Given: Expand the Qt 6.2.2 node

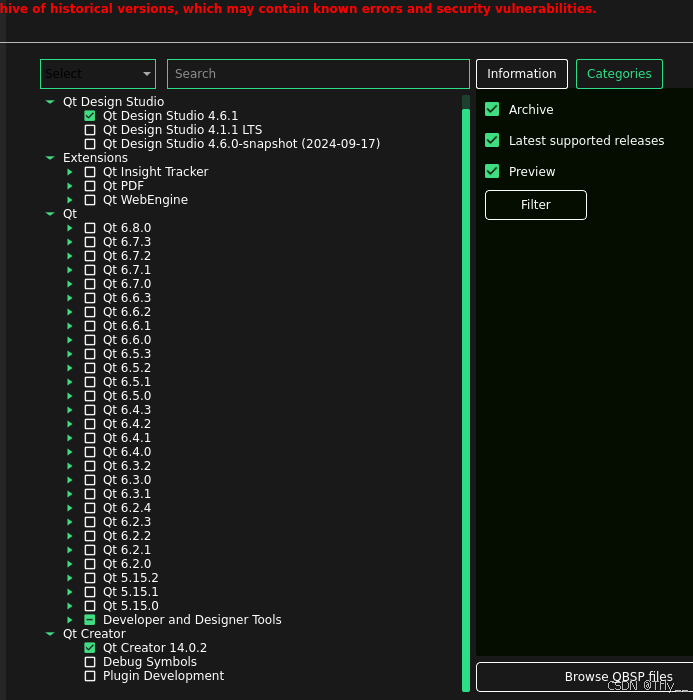Looking at the screenshot, I should point(70,536).
